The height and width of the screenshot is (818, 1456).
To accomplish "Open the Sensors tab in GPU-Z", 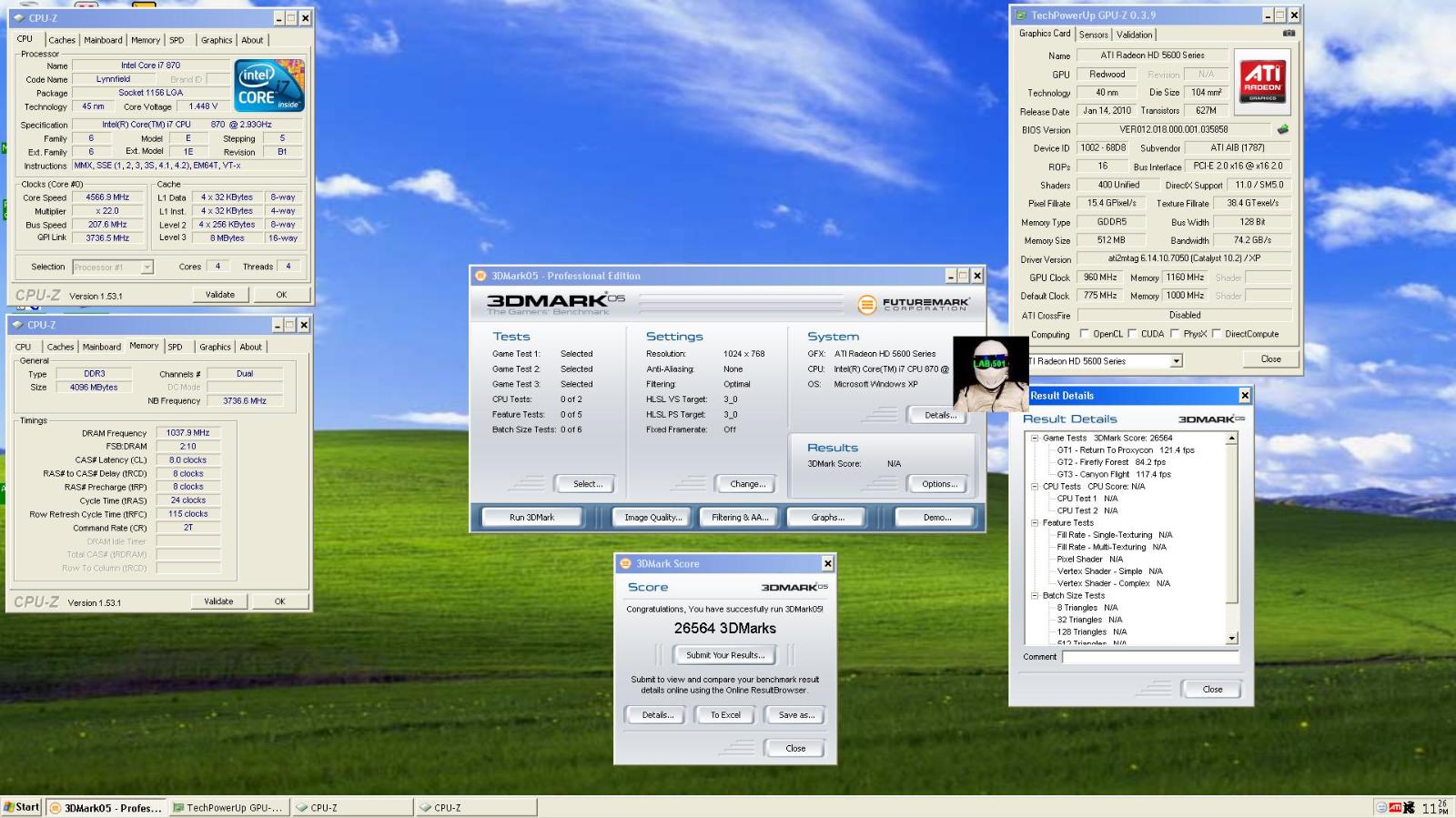I will 1094,35.
